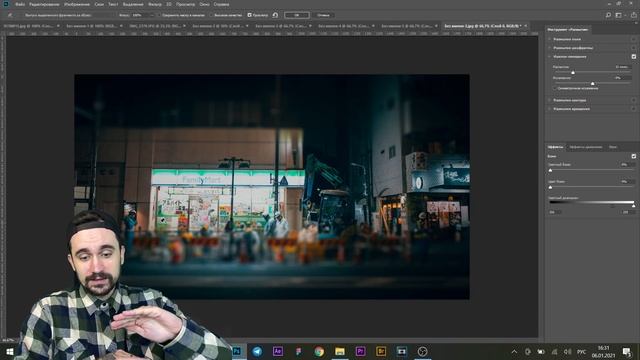Screen dimensions: 640x360
Task: Open Telegram from the taskbar
Action: 257,351
